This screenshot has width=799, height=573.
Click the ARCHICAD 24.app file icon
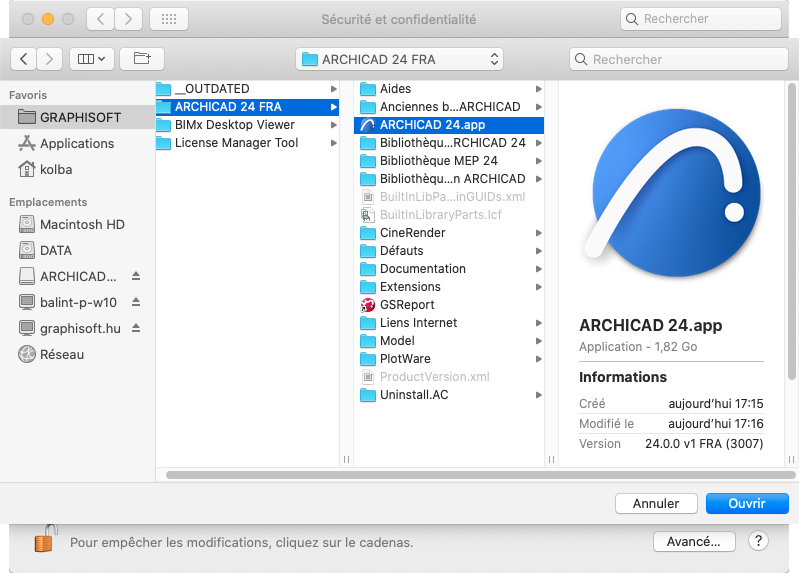(x=367, y=125)
